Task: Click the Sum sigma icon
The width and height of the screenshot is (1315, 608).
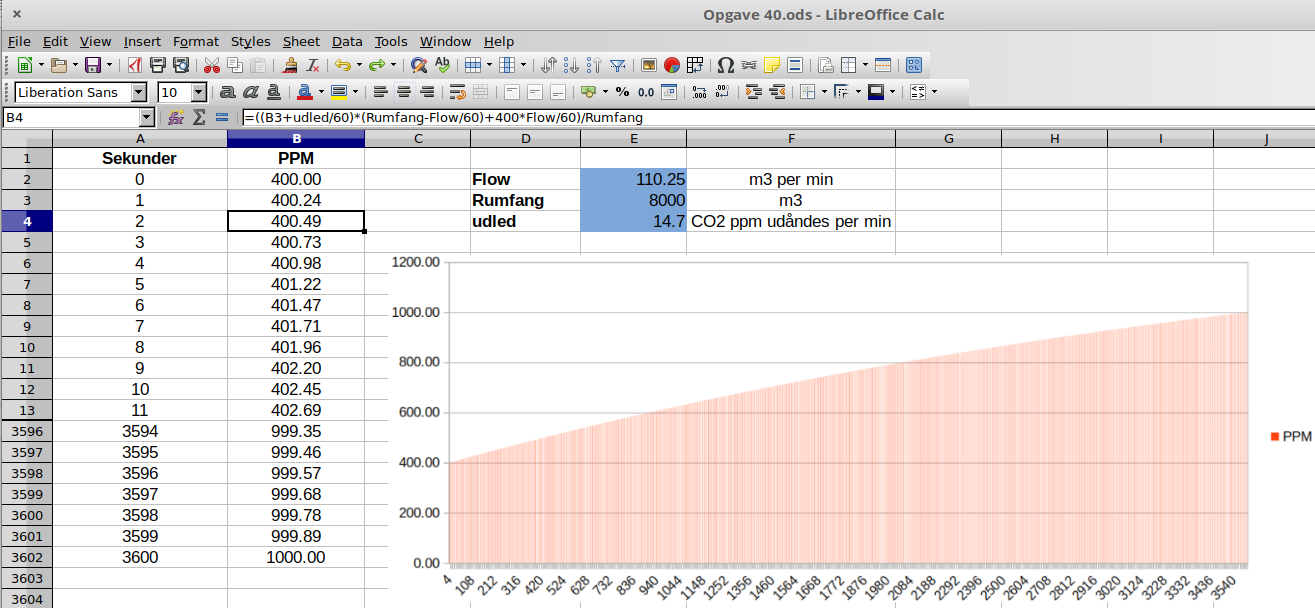Action: 199,117
